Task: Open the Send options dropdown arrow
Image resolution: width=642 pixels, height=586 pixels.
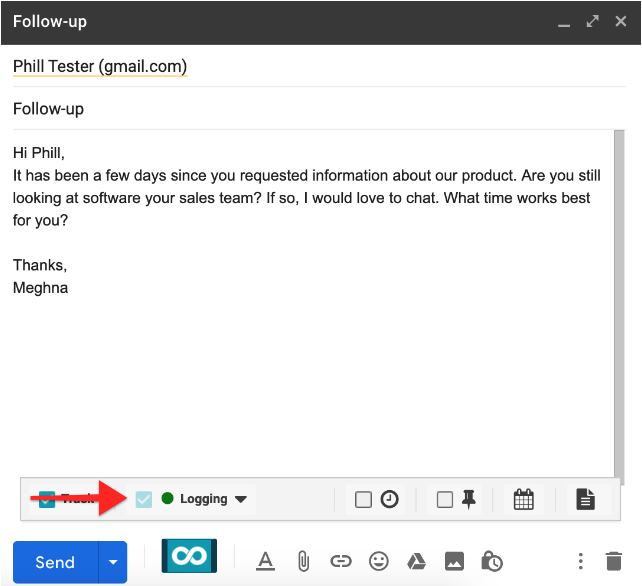Action: click(x=113, y=562)
